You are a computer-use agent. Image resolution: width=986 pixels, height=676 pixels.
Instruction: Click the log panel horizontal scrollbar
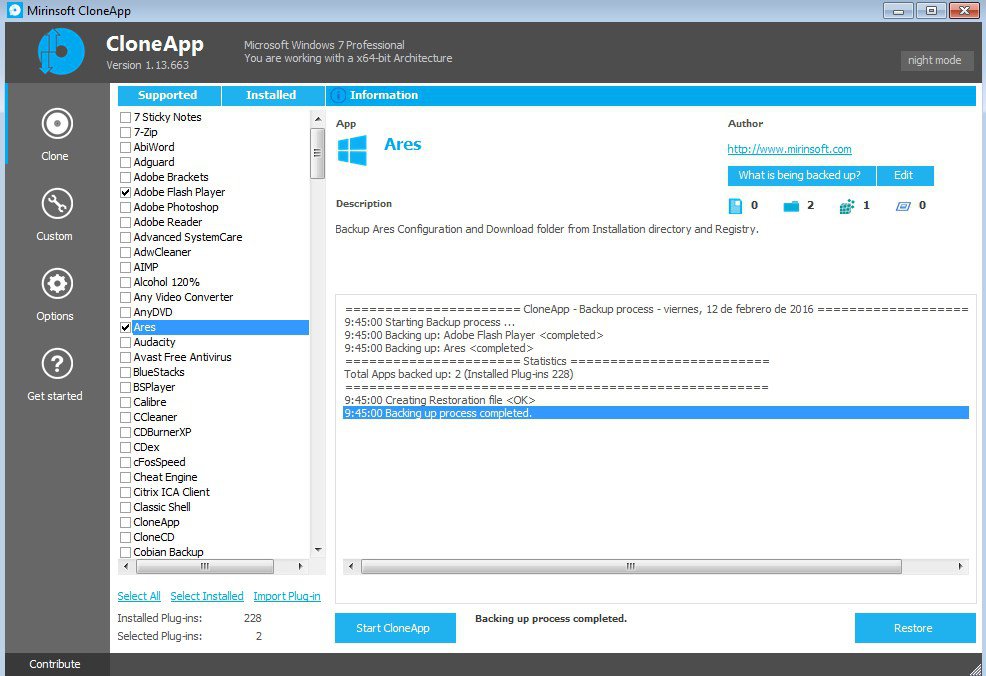pyautogui.click(x=629, y=565)
